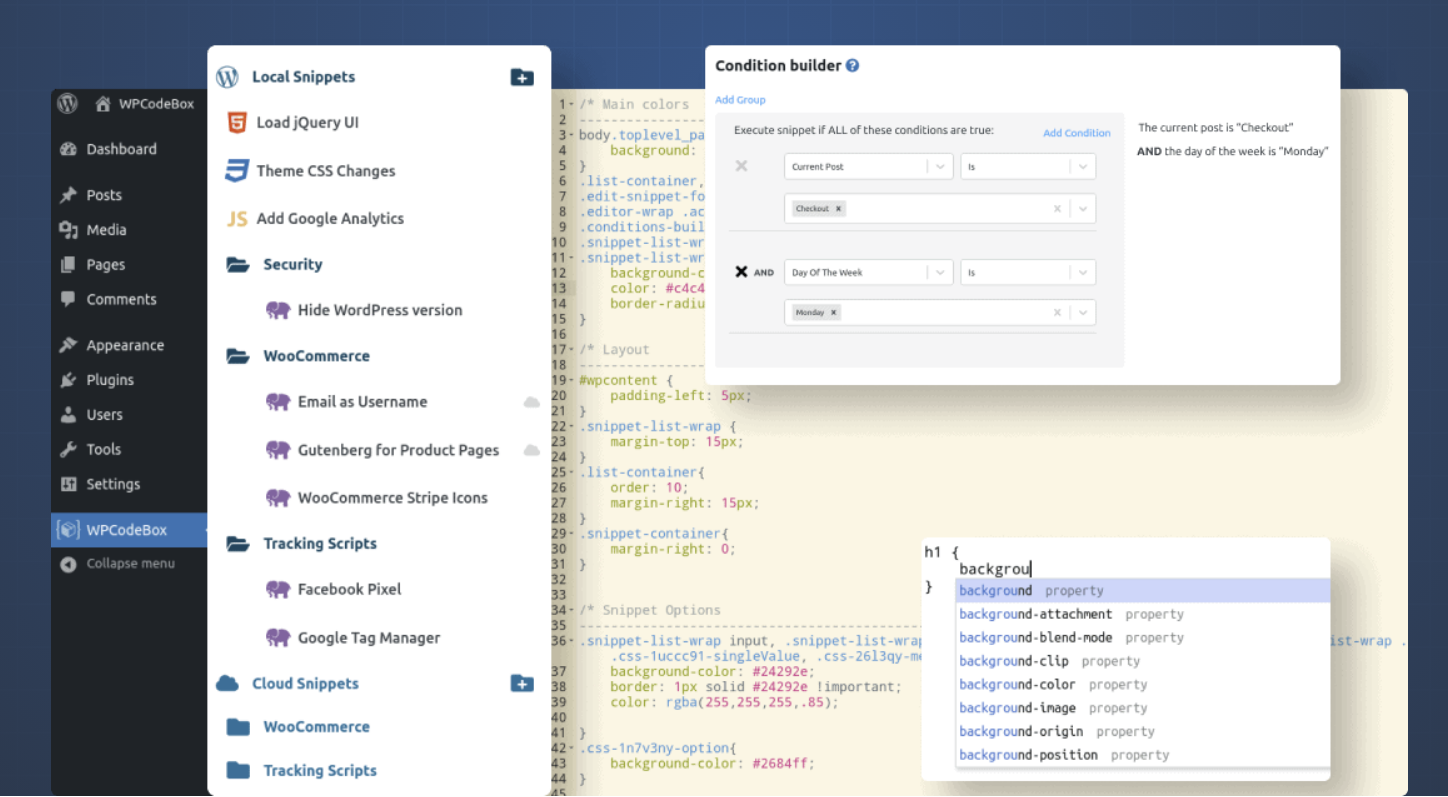Open Settings admin menu
Screen dimensions: 1448x797
pyautogui.click(x=113, y=484)
